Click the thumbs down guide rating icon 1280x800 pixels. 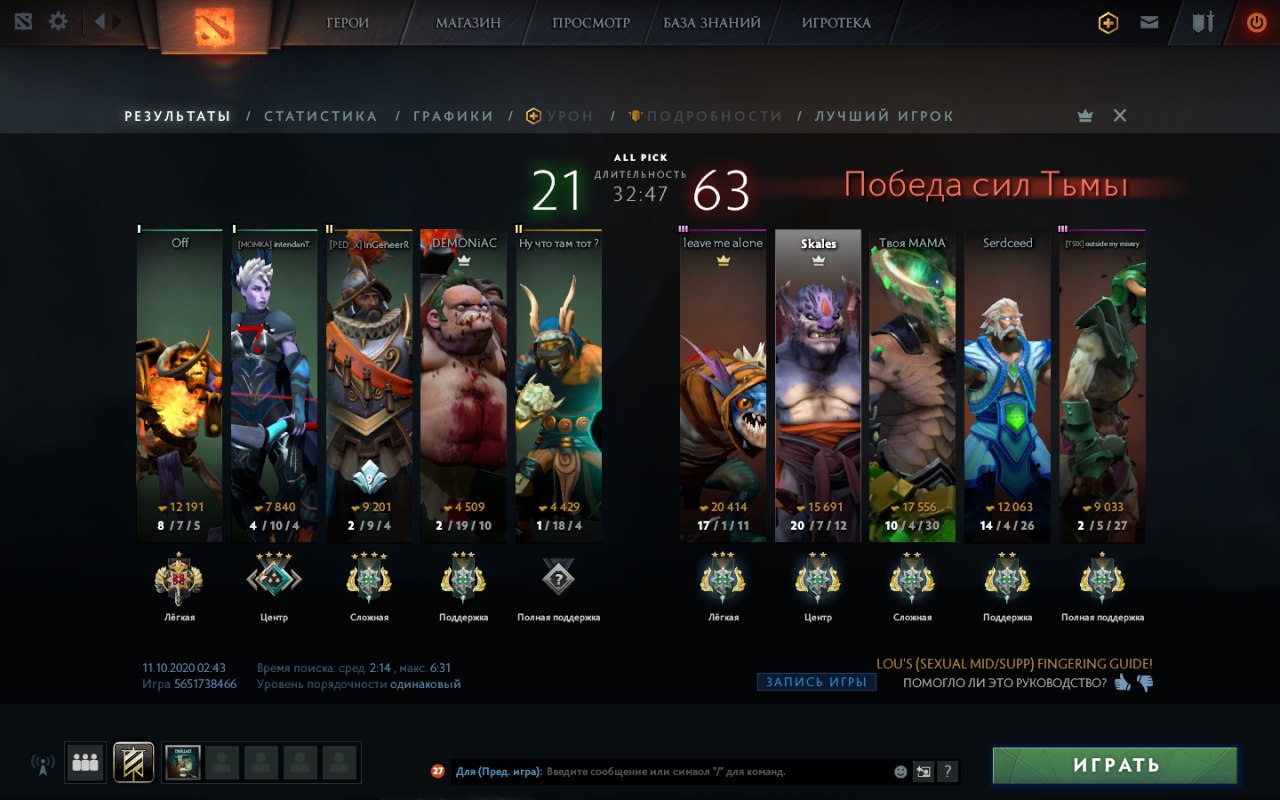tap(1145, 684)
